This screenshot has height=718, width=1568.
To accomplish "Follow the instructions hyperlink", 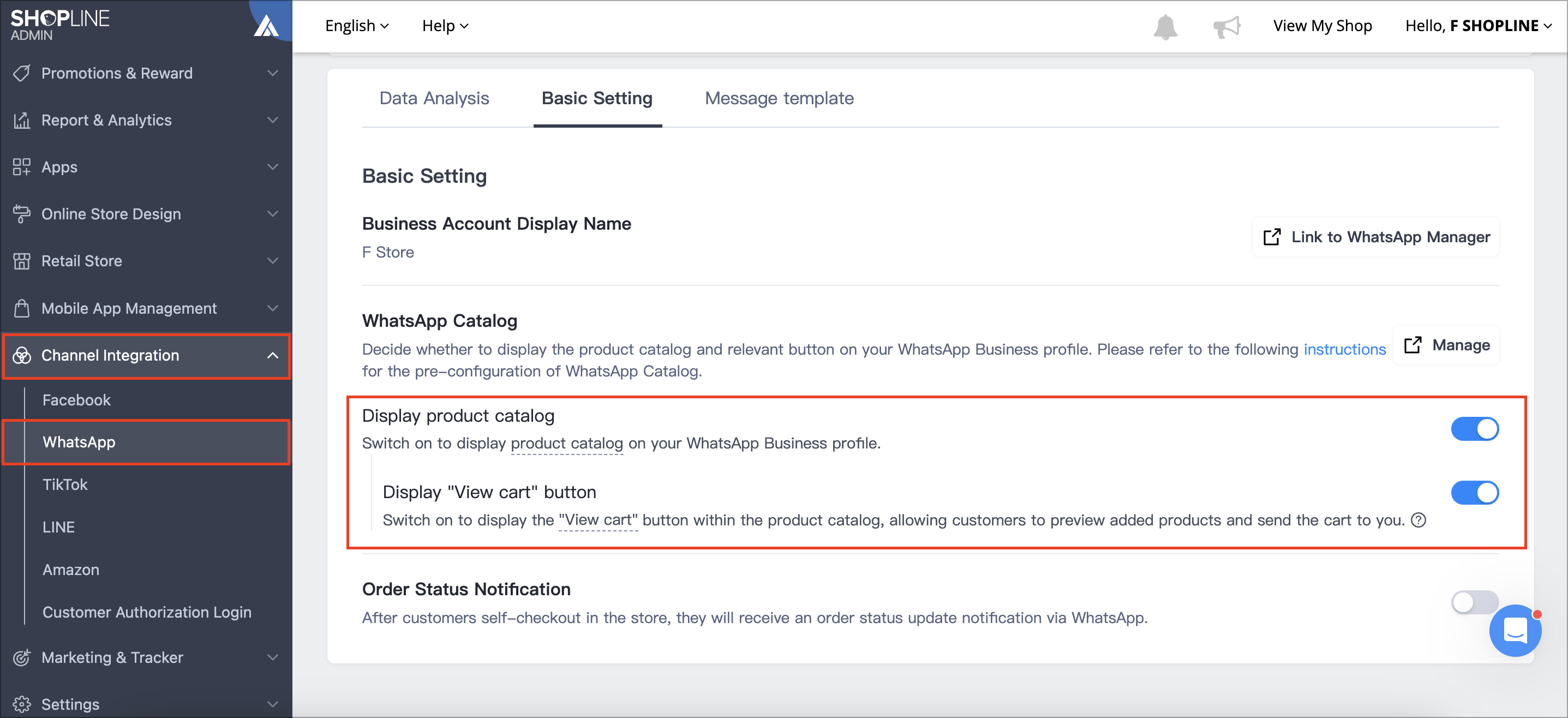I will pyautogui.click(x=1344, y=349).
